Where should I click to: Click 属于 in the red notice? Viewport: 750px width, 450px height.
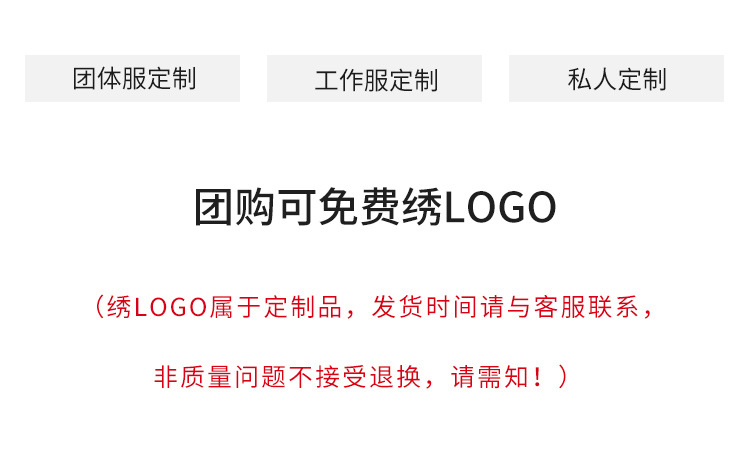235,307
